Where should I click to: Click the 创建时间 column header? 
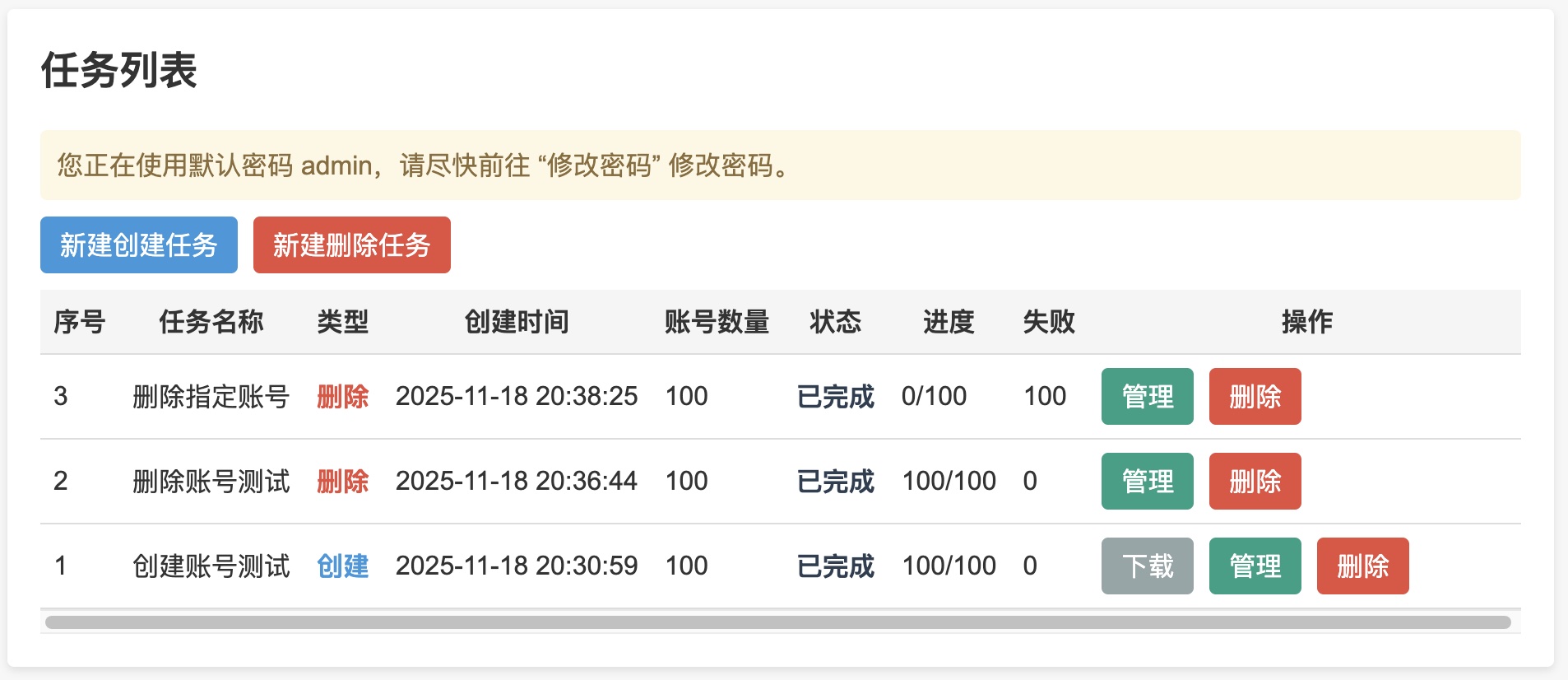516,322
